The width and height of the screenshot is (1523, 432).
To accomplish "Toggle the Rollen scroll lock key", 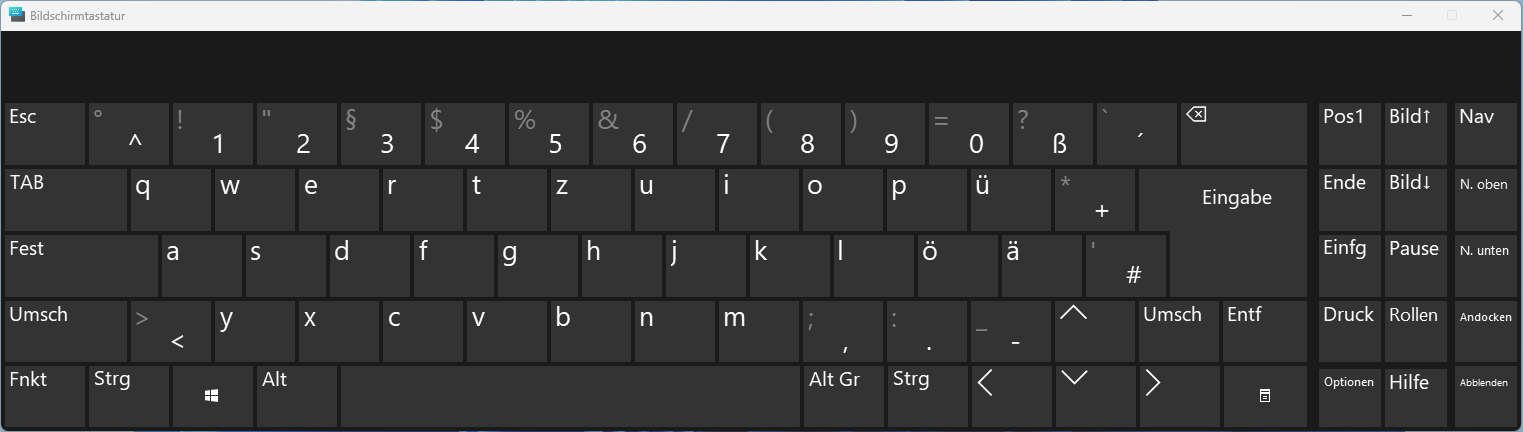I will tap(1414, 331).
